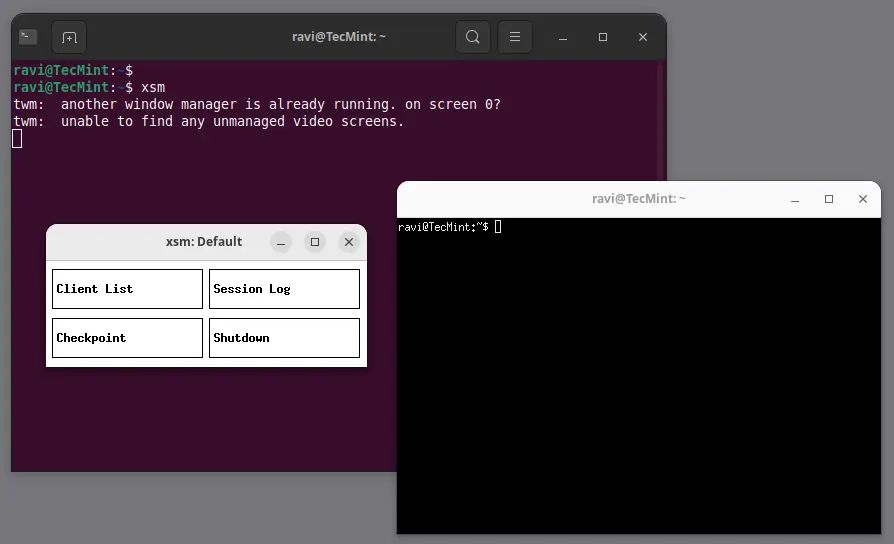Click the purple terminal title 'ravi@TecMint: ~'
Image resolution: width=894 pixels, height=544 pixels.
pos(339,37)
